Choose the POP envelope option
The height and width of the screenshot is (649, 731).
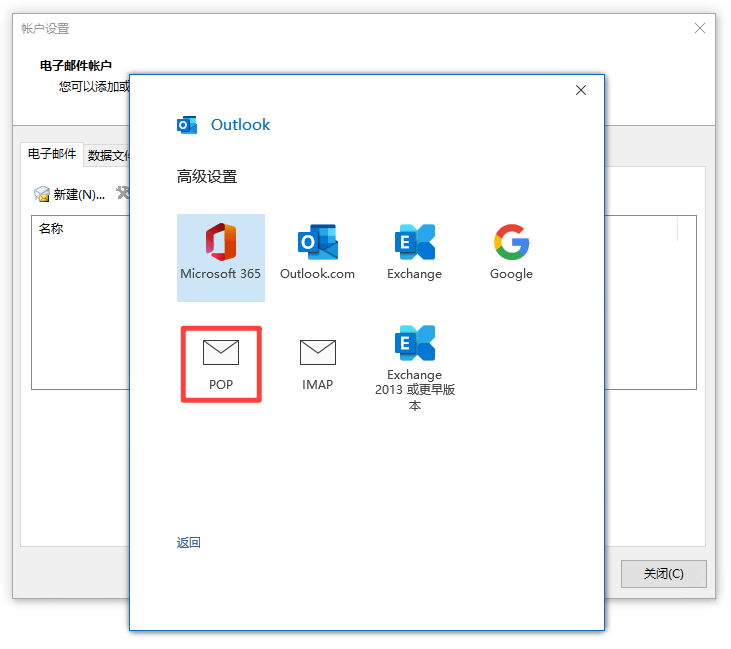tap(221, 364)
